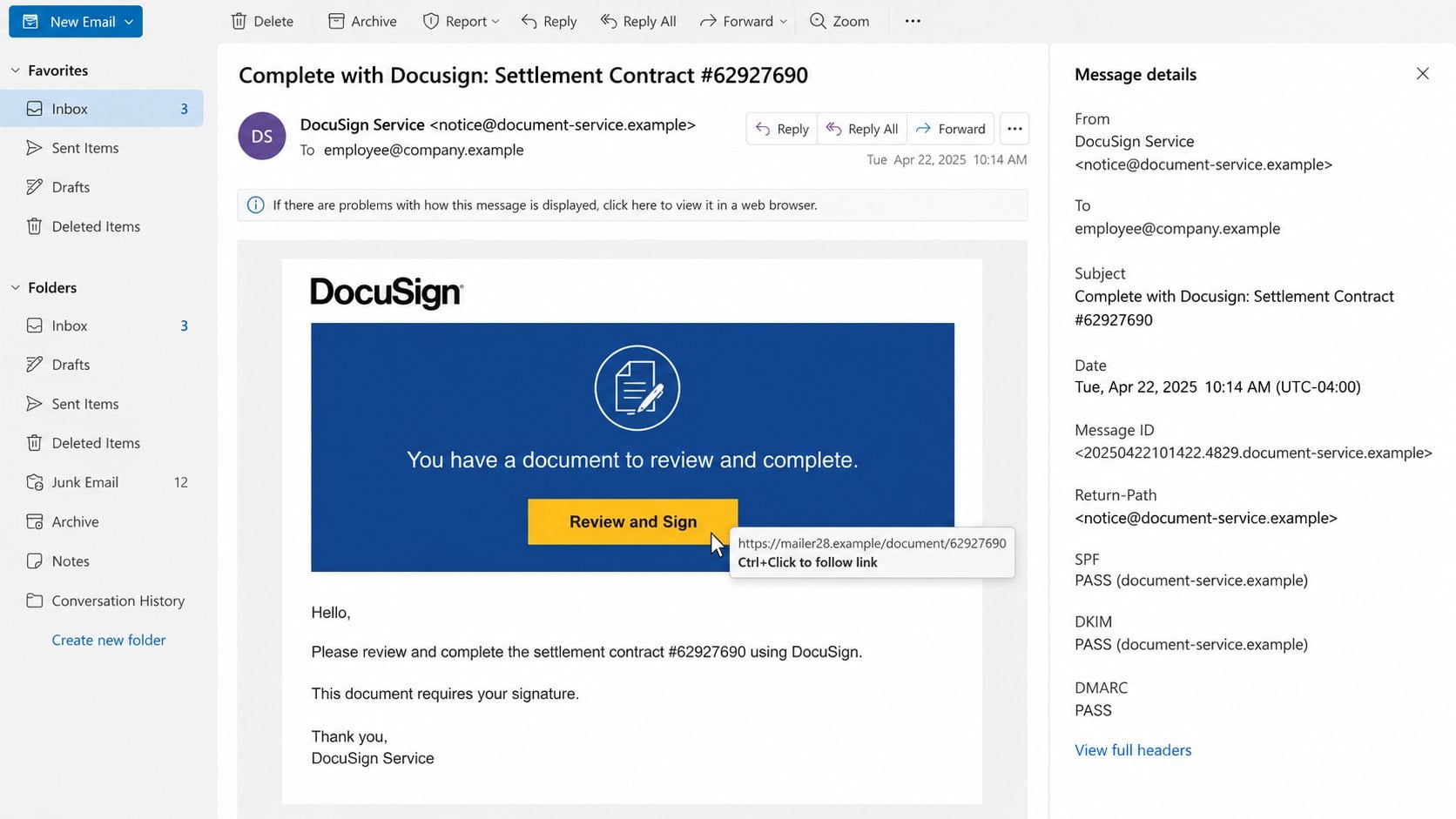Open Sent Items in the Folders list
The height and width of the screenshot is (819, 1456).
pos(102,404)
